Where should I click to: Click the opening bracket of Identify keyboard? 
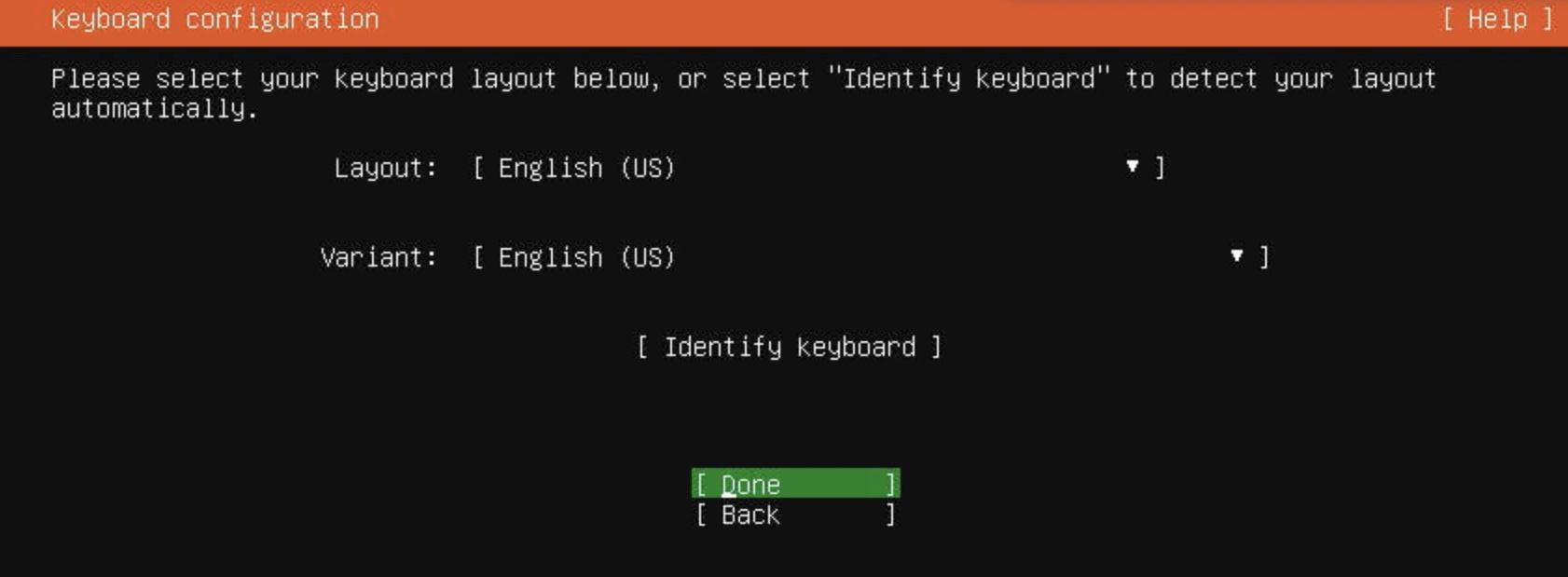tap(643, 348)
